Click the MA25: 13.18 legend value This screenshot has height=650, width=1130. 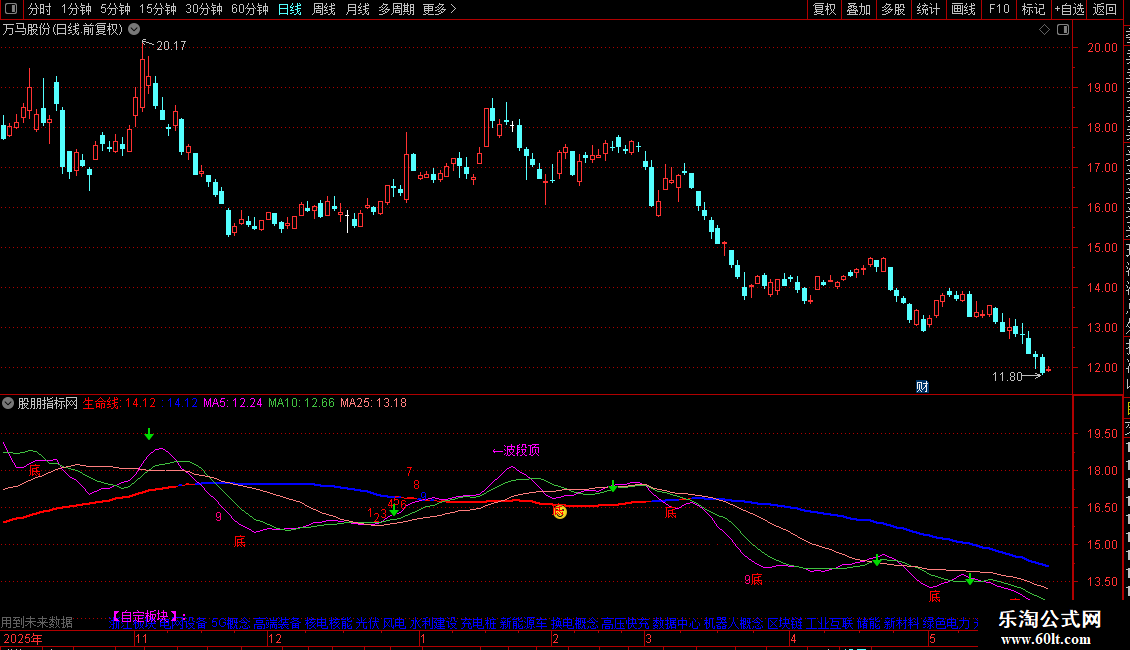373,403
